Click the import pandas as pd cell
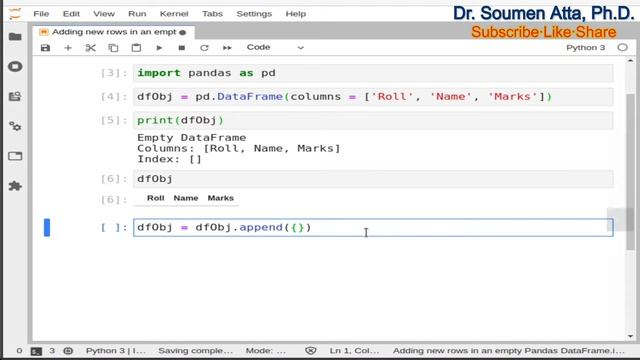Image resolution: width=640 pixels, height=360 pixels. tap(373, 73)
